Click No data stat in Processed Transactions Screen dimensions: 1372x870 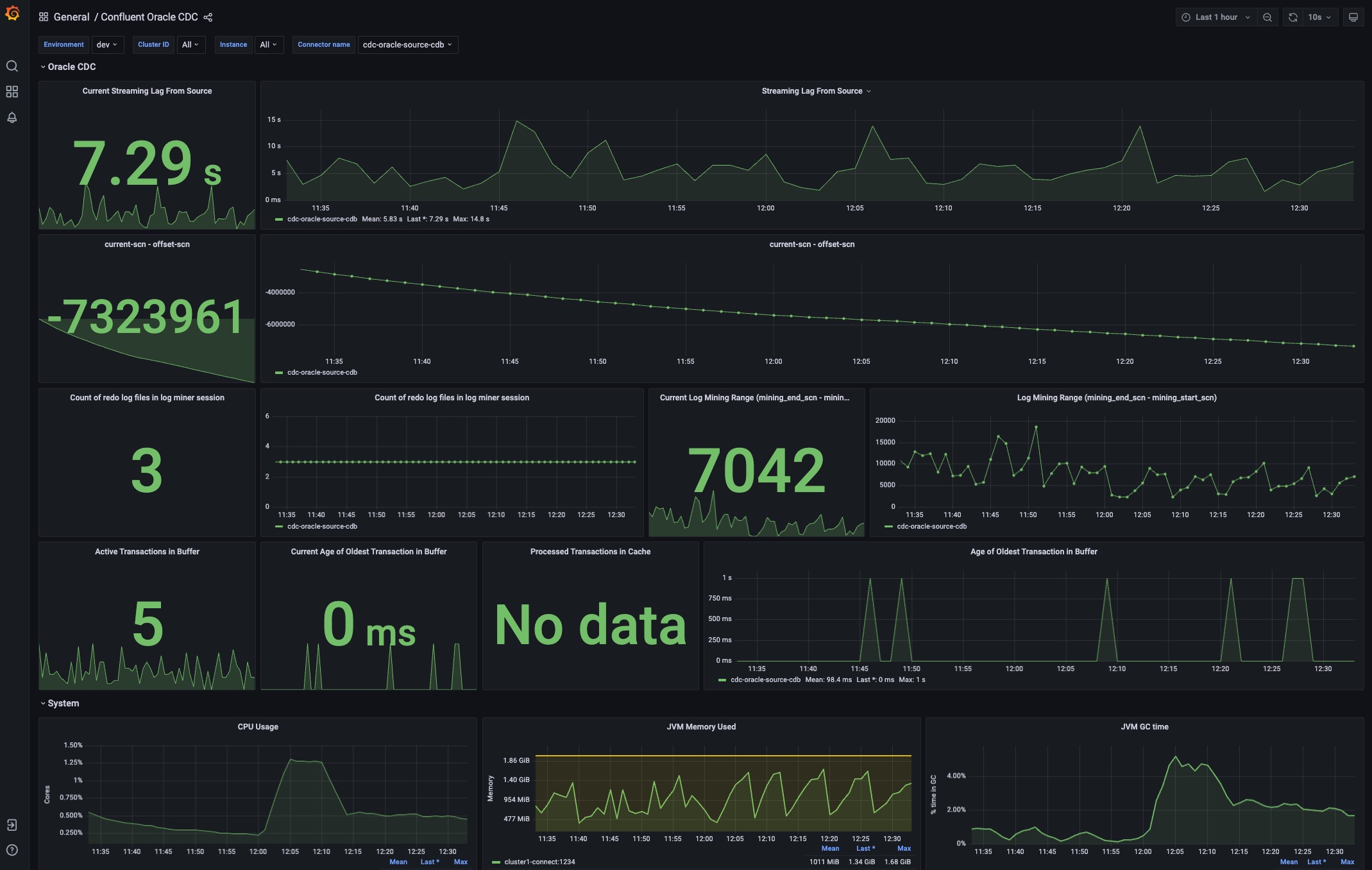[x=590, y=625]
